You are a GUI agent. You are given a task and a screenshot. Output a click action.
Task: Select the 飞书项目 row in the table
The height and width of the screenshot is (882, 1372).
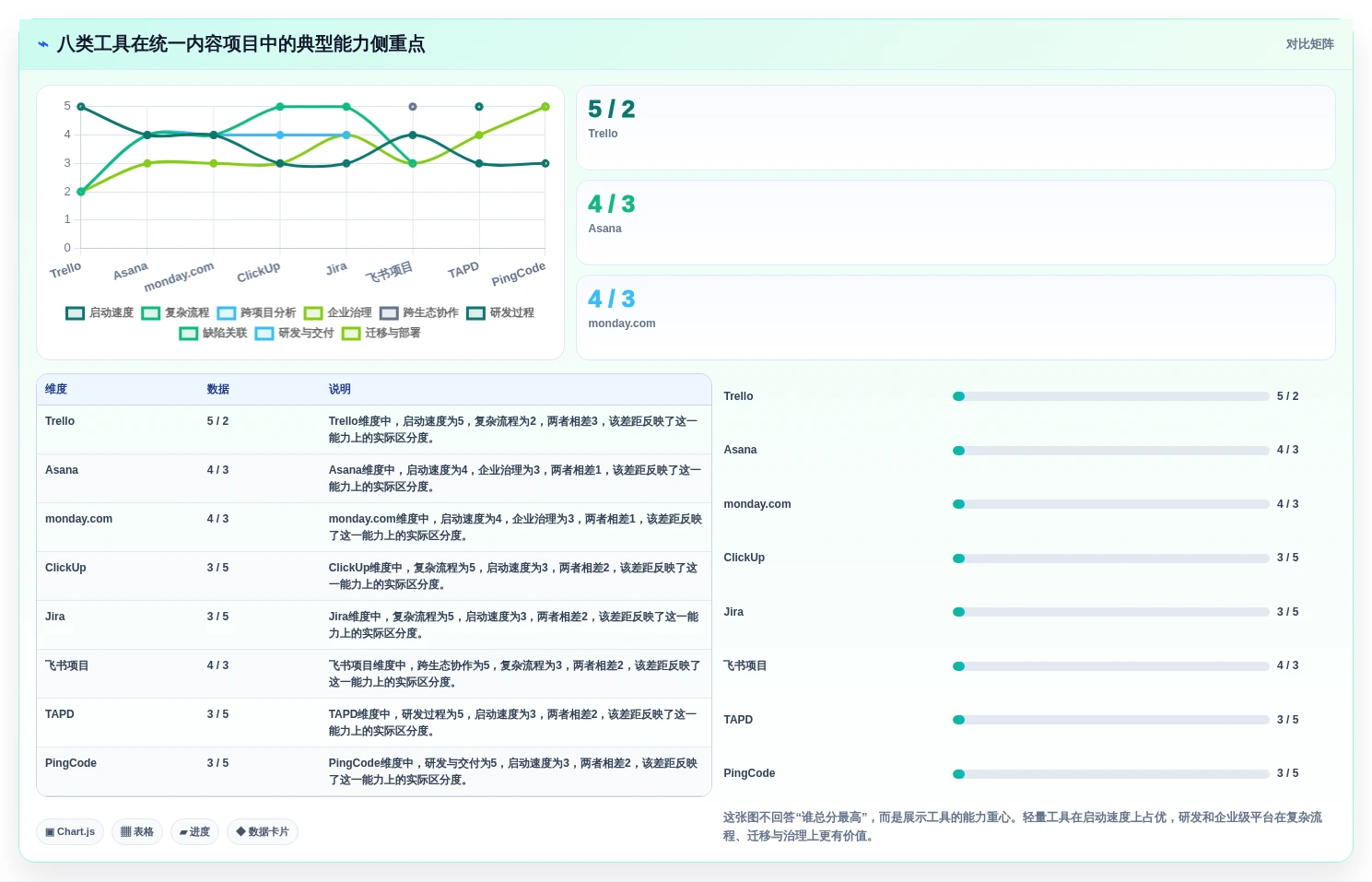click(x=374, y=674)
